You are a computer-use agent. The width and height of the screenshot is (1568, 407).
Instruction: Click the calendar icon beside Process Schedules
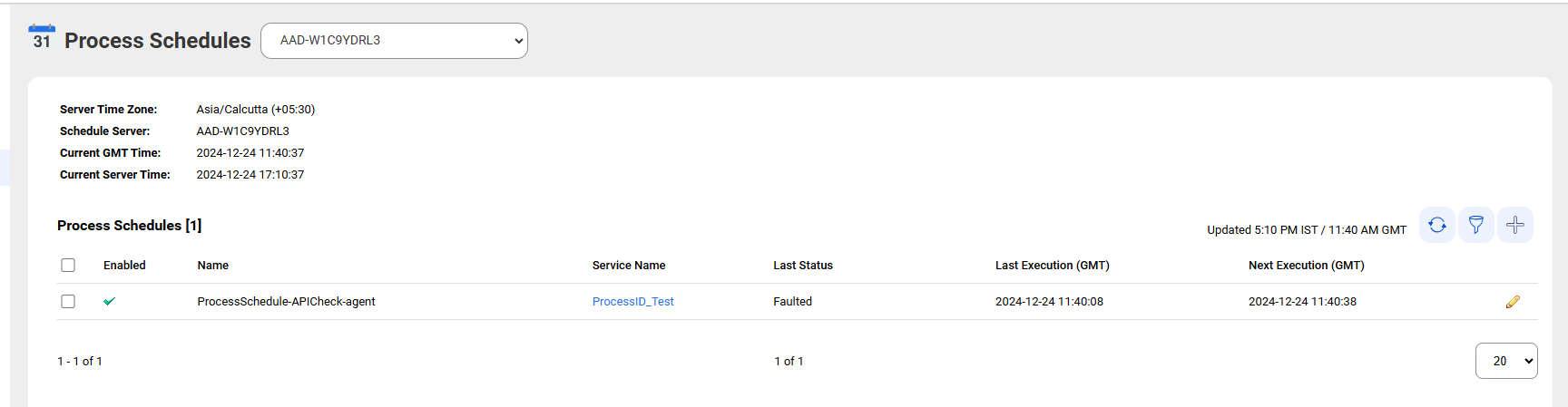point(42,37)
